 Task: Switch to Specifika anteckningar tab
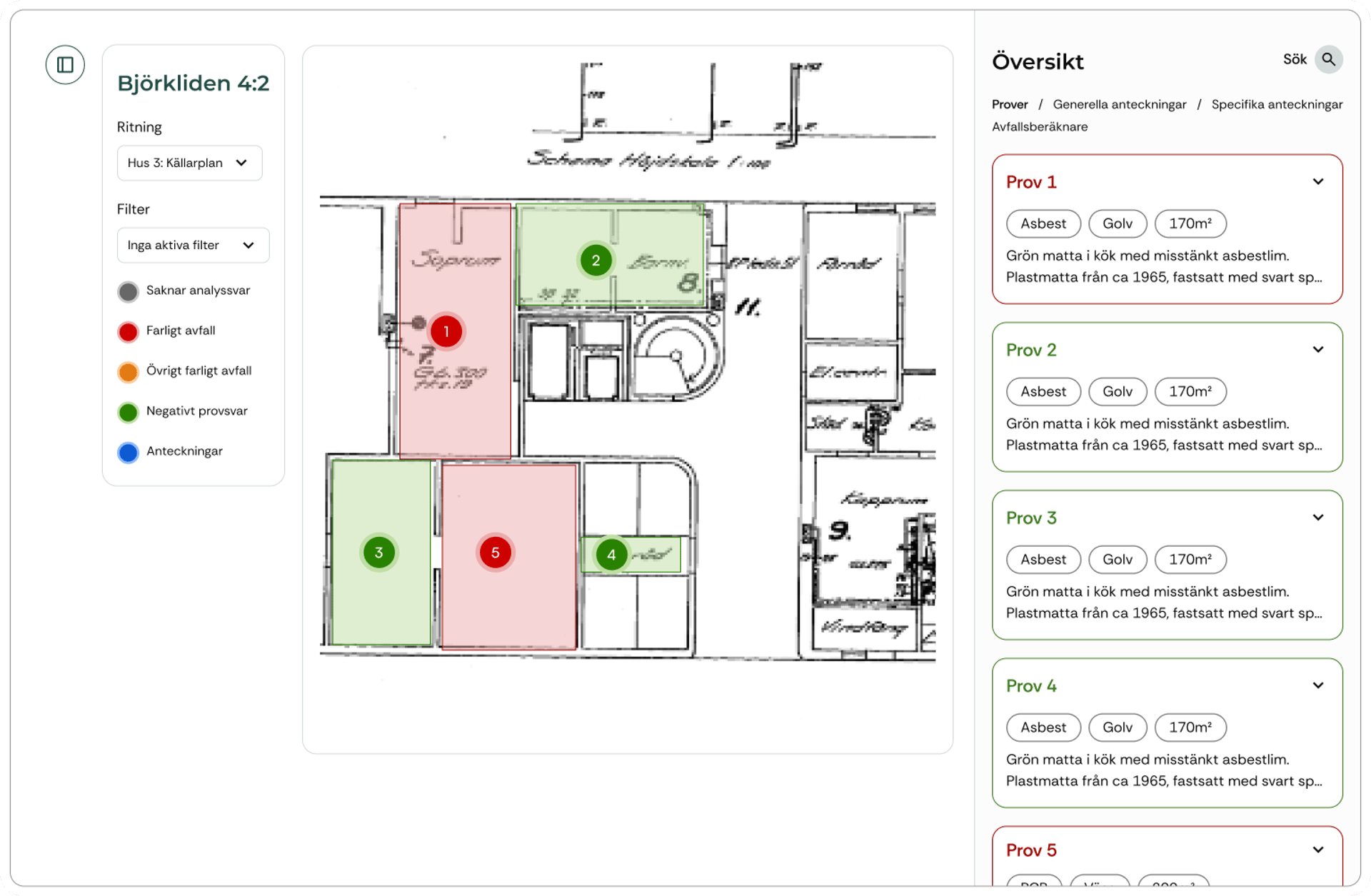[x=1277, y=105]
